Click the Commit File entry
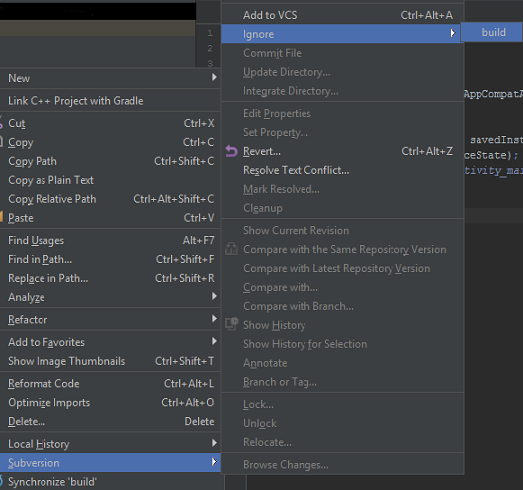523x490 pixels. pos(342,53)
